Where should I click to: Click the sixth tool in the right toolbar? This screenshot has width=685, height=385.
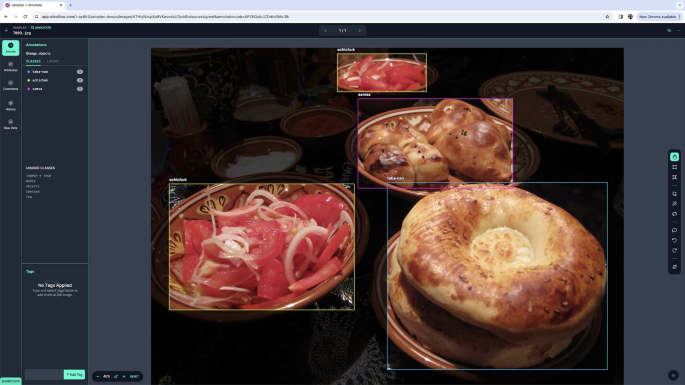pos(675,214)
